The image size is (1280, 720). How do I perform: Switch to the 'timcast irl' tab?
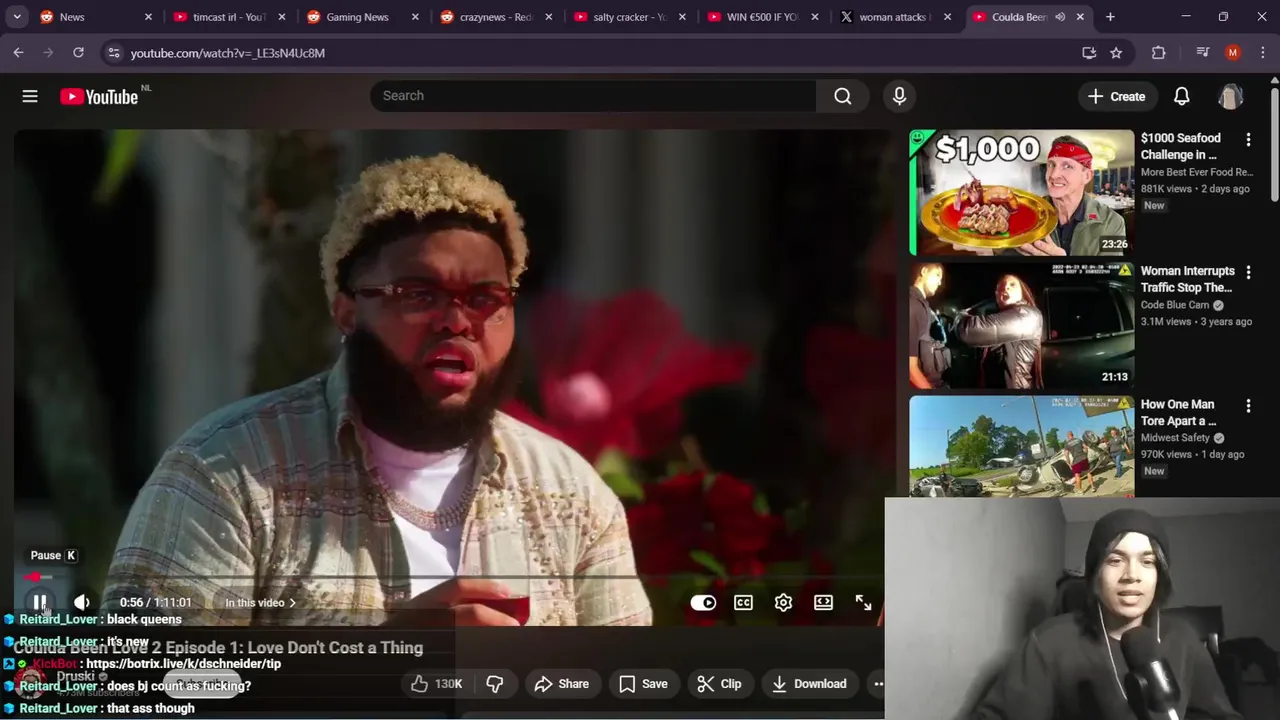228,17
